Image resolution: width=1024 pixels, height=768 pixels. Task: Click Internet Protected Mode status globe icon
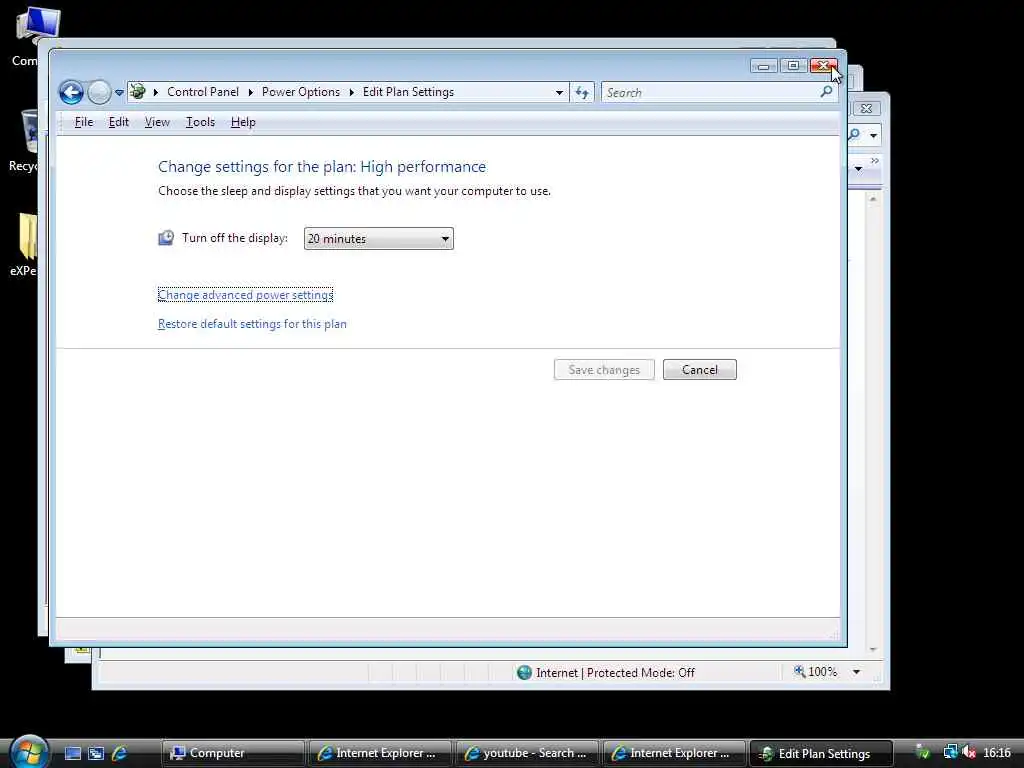click(524, 673)
